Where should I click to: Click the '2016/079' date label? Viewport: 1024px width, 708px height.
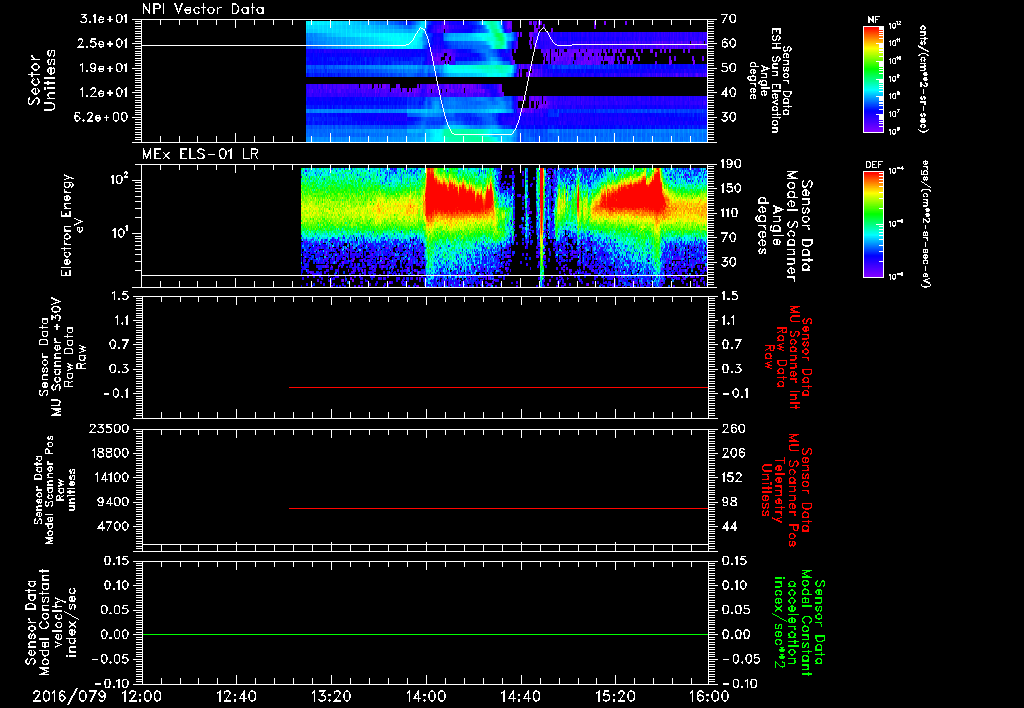click(69, 696)
